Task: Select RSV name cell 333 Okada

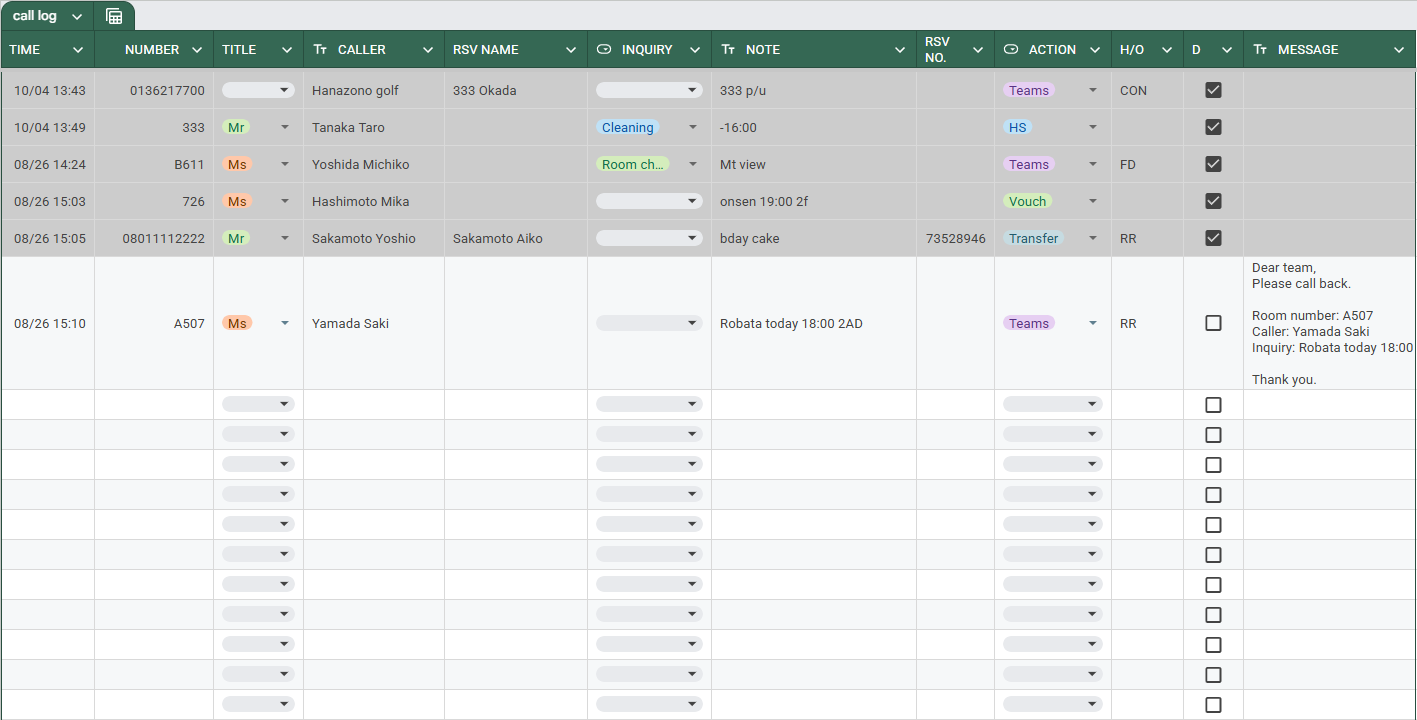Action: 516,90
